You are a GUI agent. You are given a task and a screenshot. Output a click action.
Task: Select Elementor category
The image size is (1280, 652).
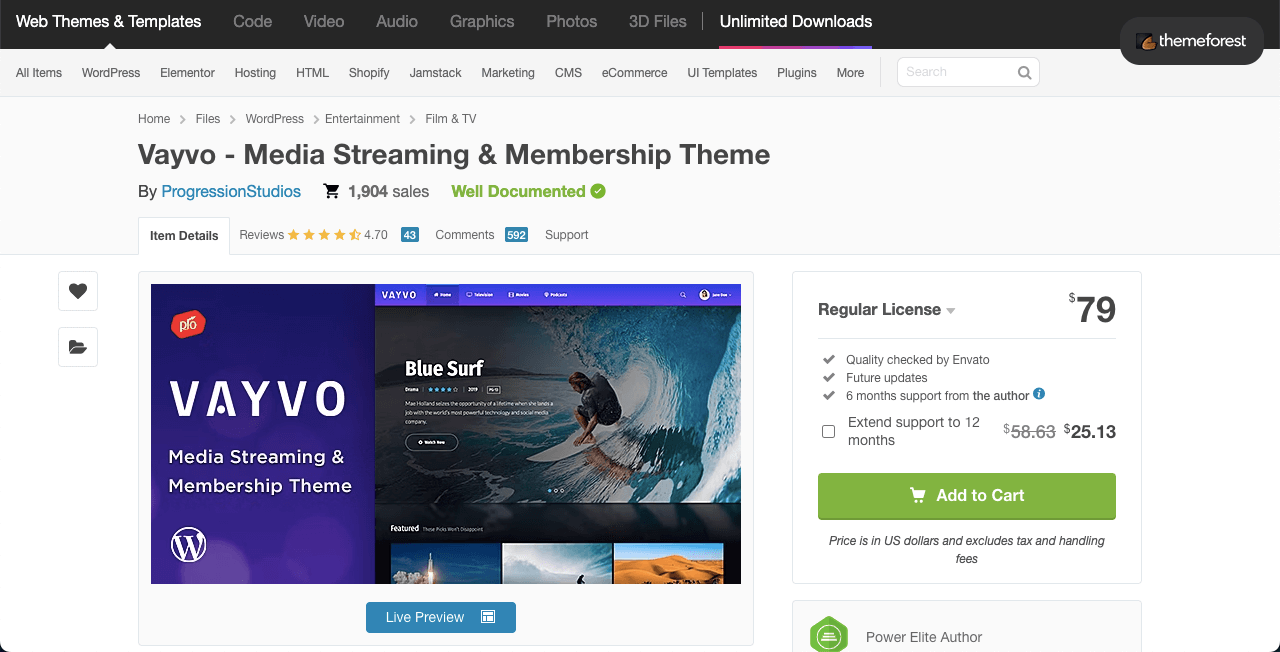(188, 73)
